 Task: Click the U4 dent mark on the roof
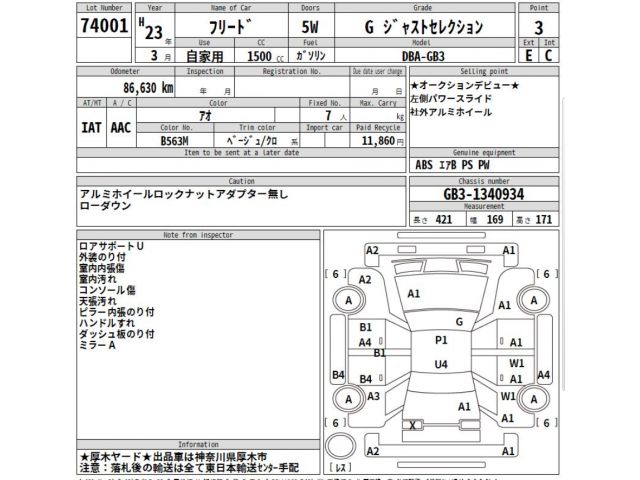(440, 364)
